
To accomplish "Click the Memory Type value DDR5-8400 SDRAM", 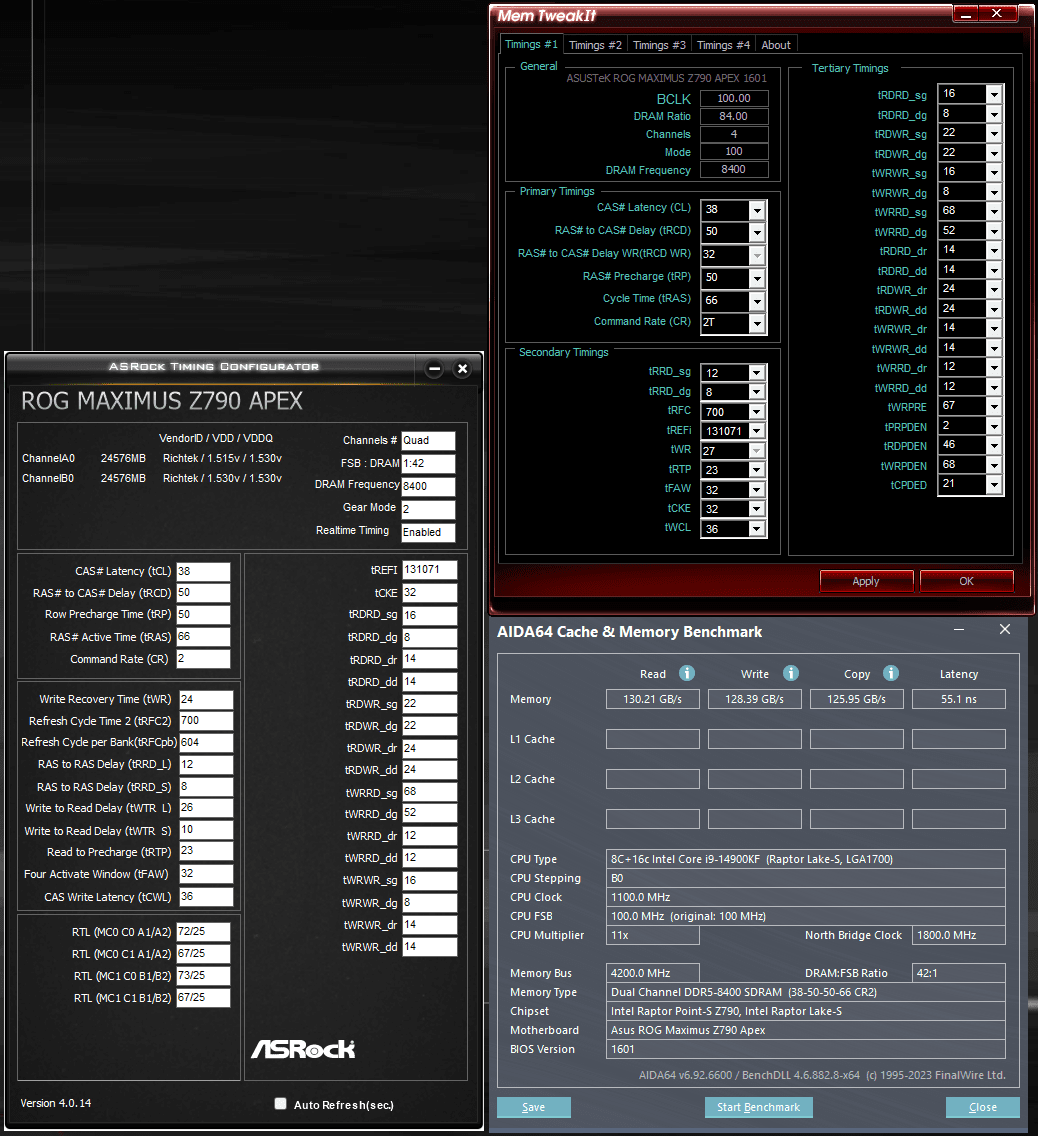I will point(805,992).
